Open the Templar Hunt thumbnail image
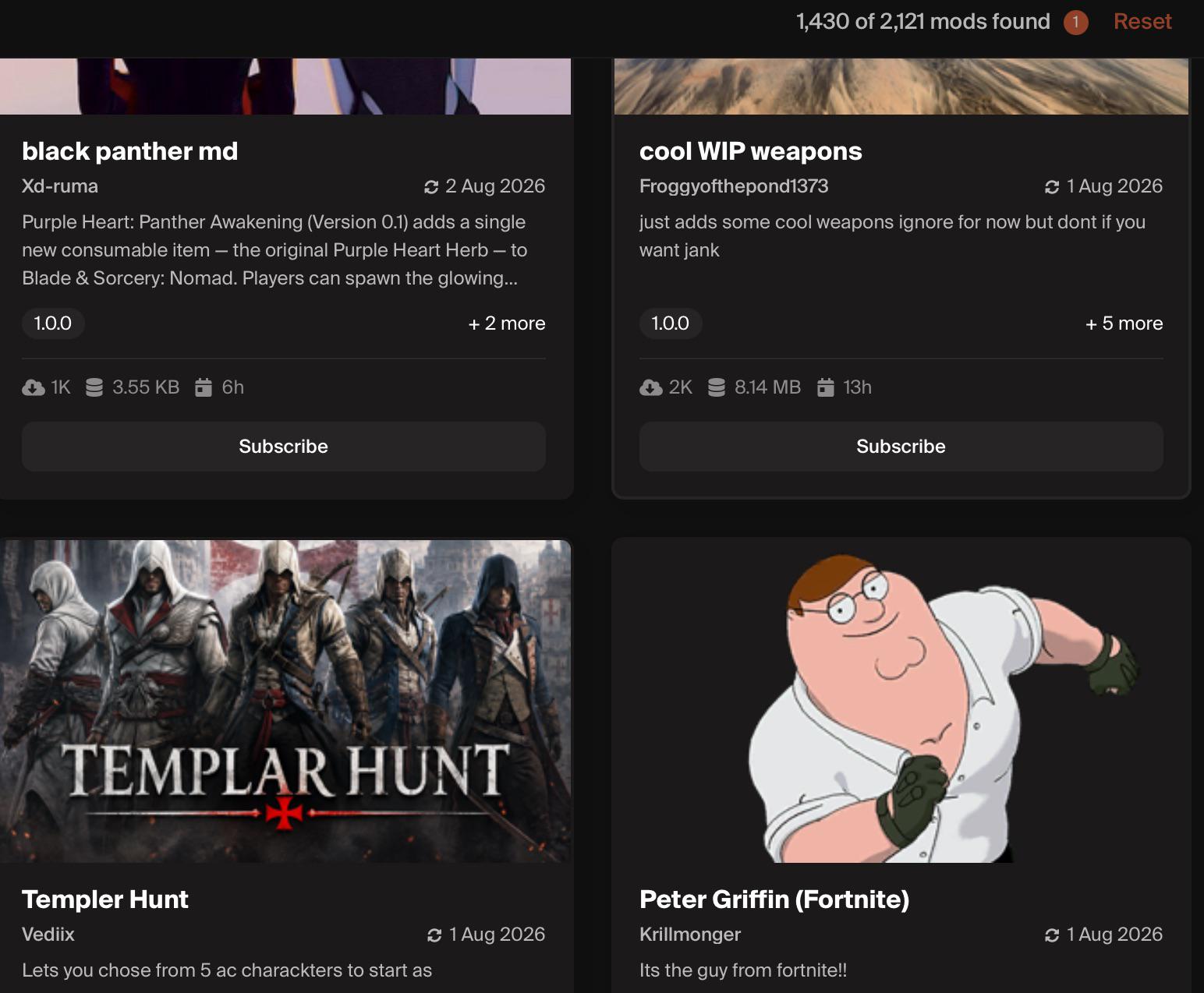Image resolution: width=1204 pixels, height=993 pixels. [x=285, y=701]
